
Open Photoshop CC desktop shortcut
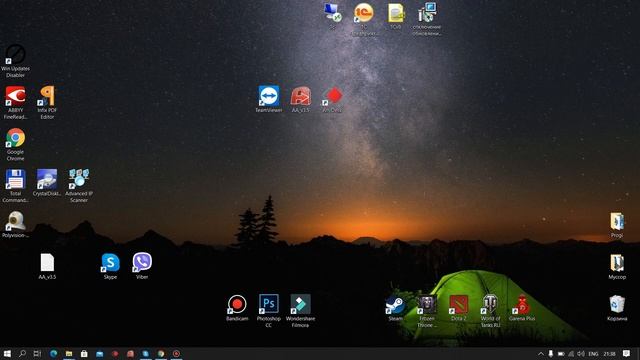269,311
